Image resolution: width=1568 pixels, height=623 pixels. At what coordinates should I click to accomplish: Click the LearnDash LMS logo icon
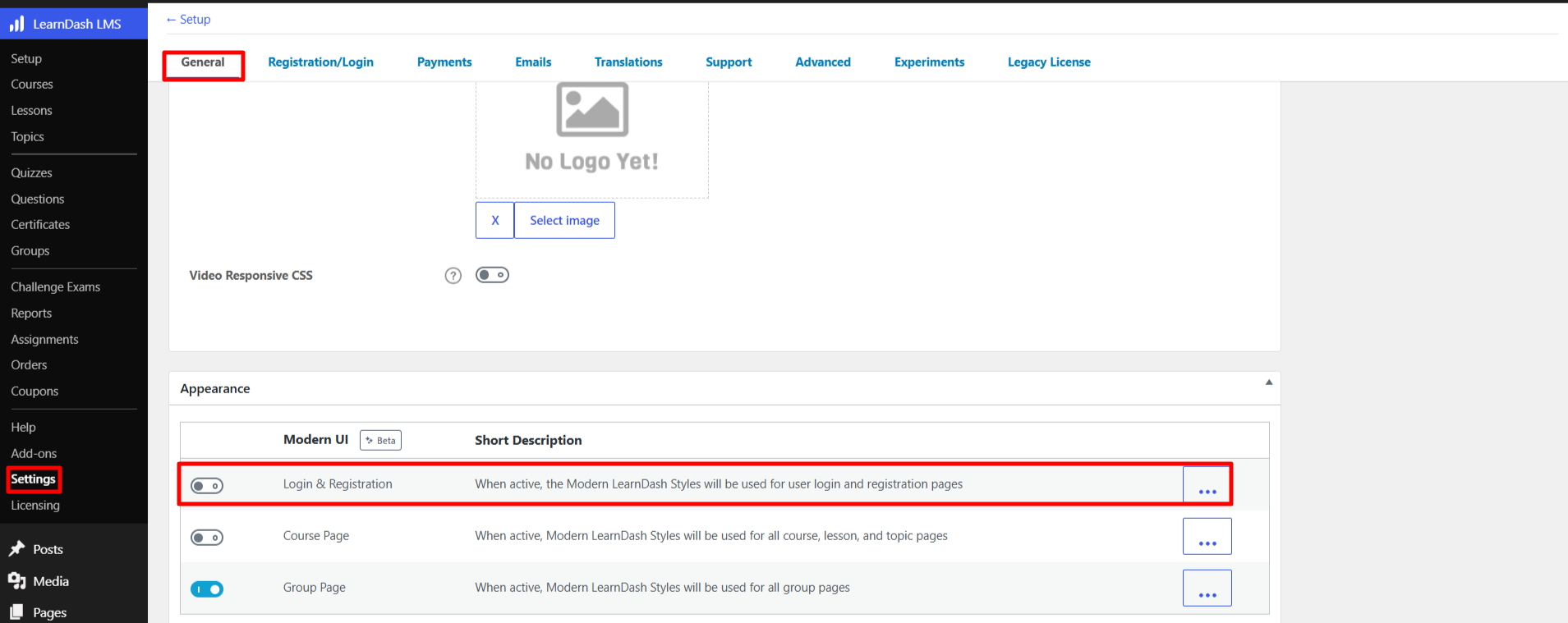(16, 24)
